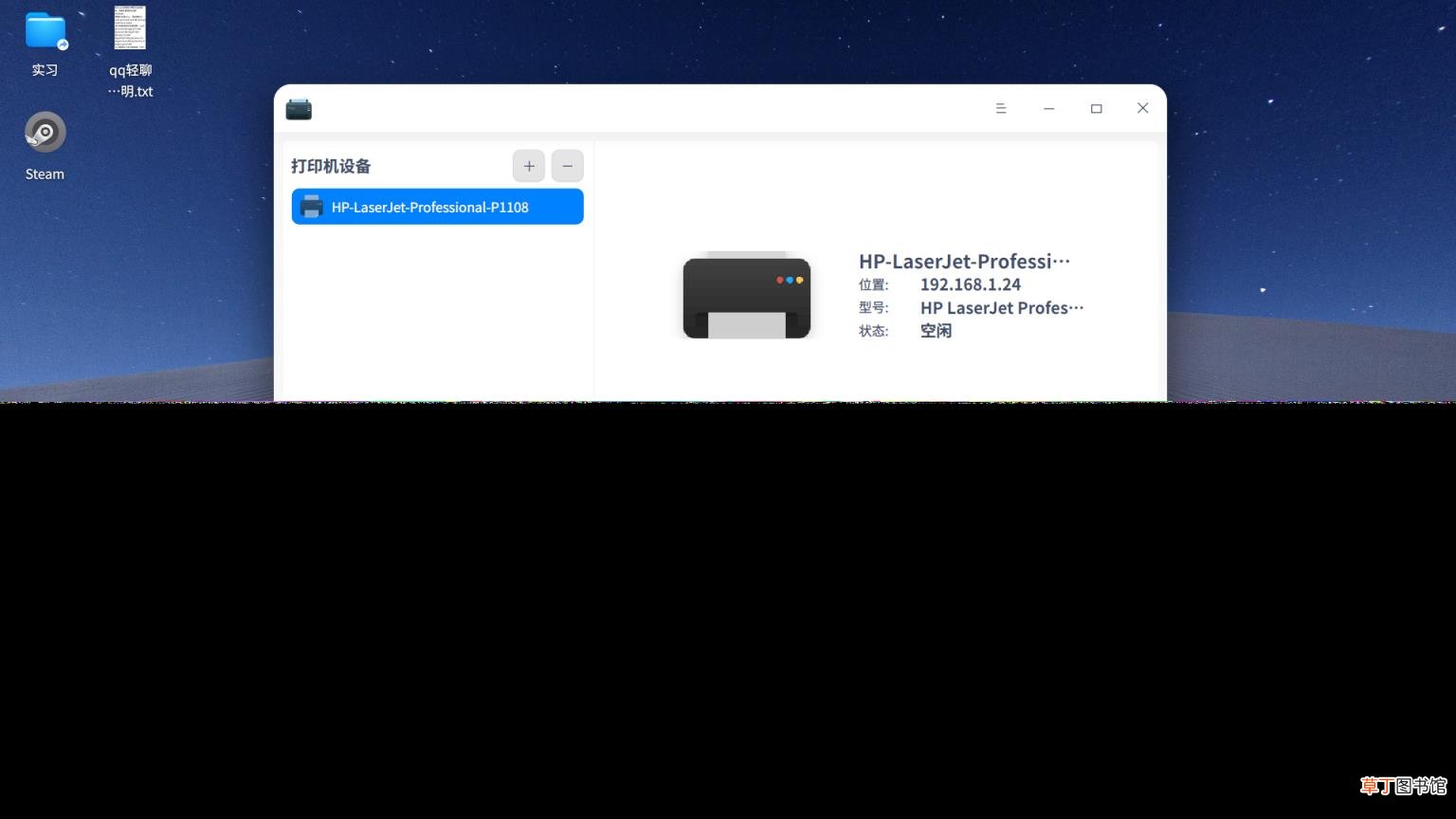Screen dimensions: 1456x819
Task: Maximize the printer manager window
Action: coord(1097,108)
